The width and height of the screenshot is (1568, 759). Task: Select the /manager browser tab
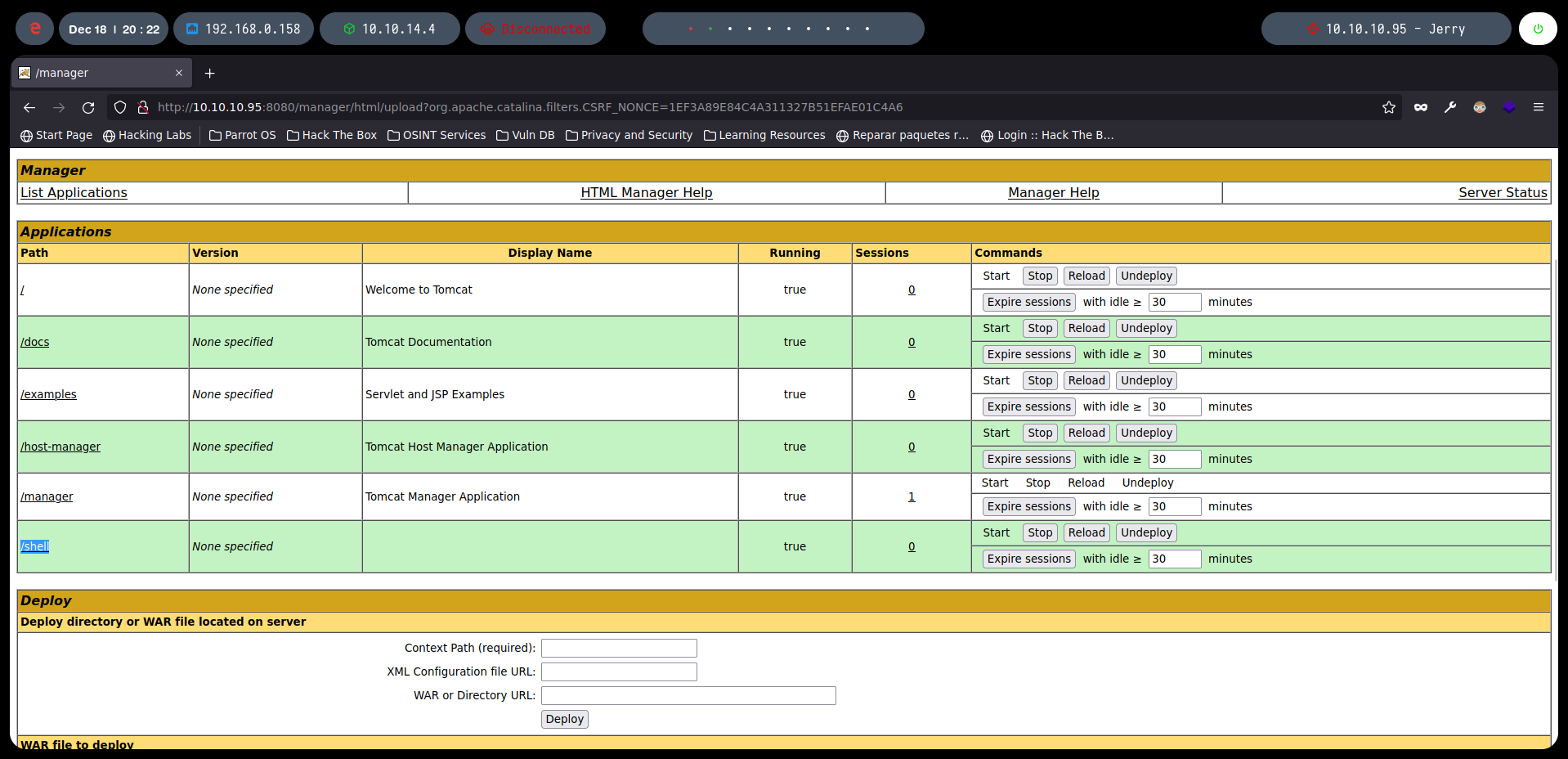(101, 73)
